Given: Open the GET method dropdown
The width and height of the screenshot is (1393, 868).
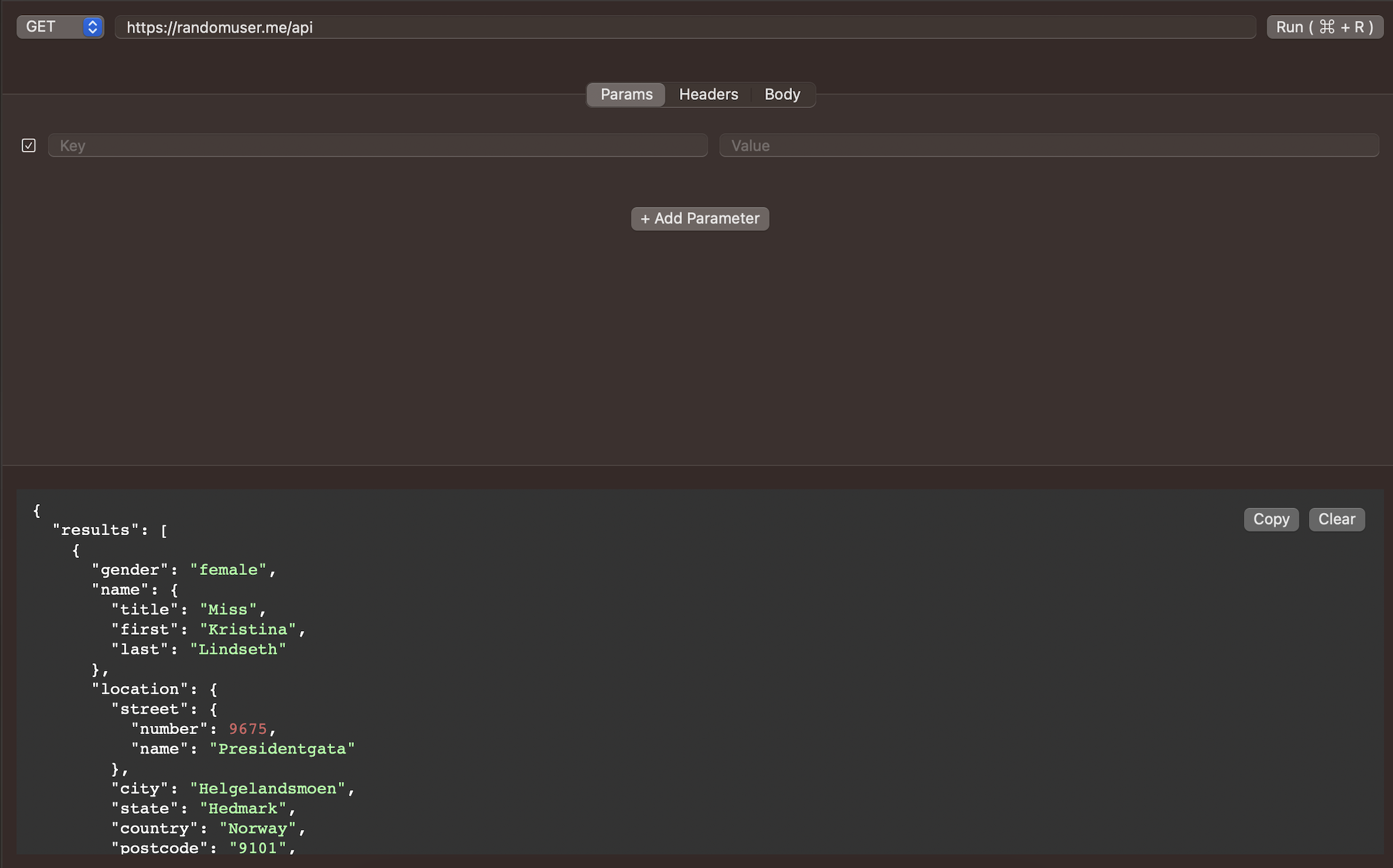Looking at the screenshot, I should 60,27.
